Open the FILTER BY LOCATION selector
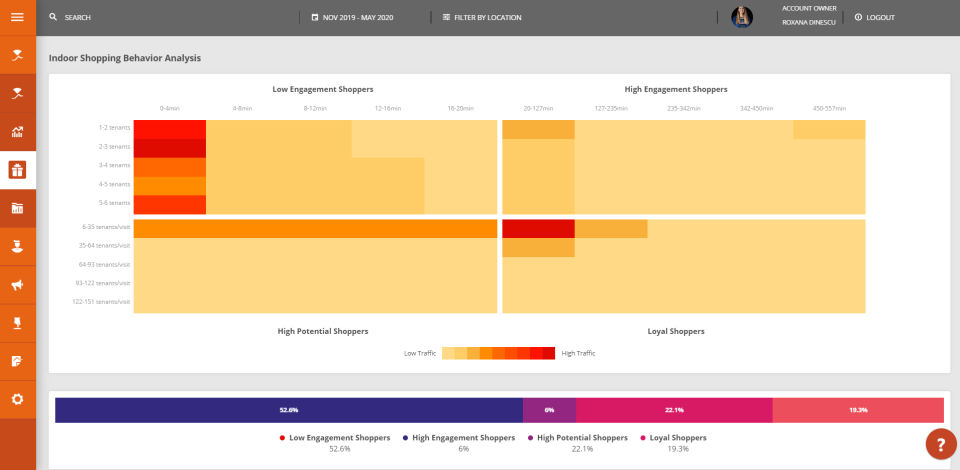This screenshot has width=960, height=470. point(488,18)
